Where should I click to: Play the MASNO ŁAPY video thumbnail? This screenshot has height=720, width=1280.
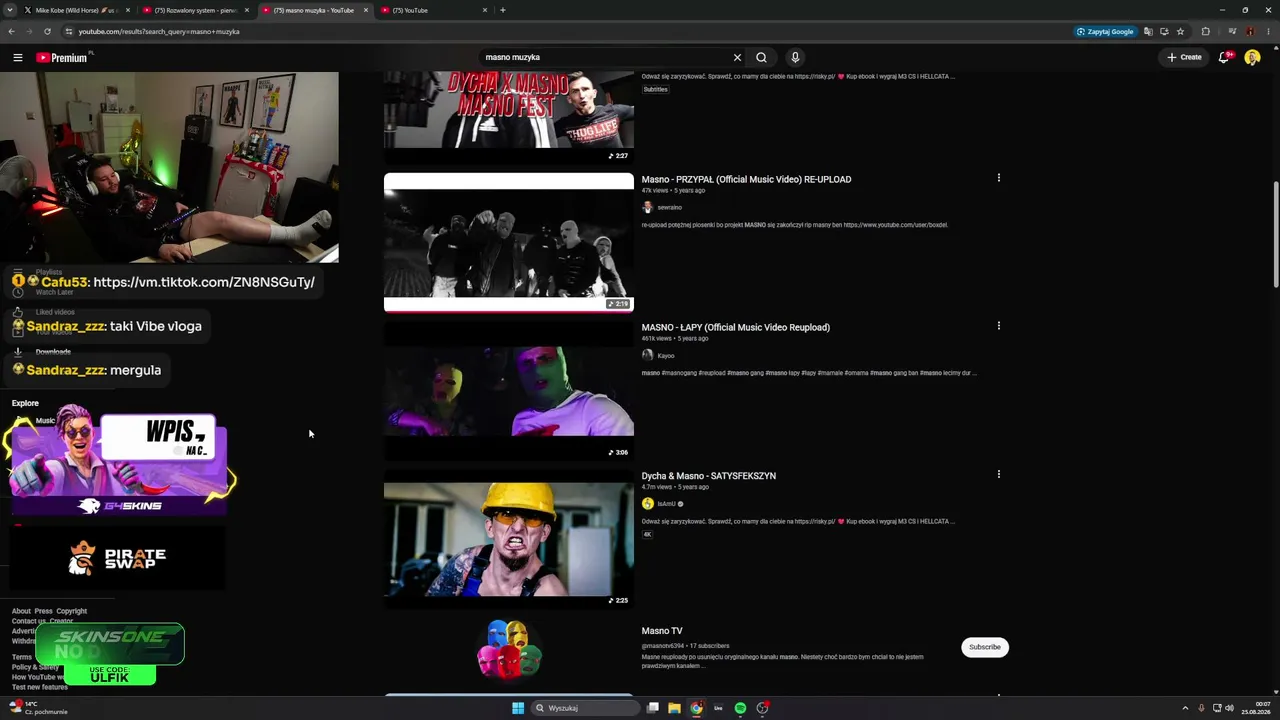tap(509, 391)
